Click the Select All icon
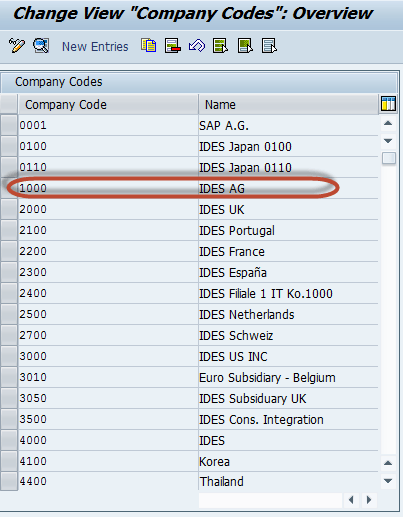Image resolution: width=403 pixels, height=517 pixels. coord(220,46)
